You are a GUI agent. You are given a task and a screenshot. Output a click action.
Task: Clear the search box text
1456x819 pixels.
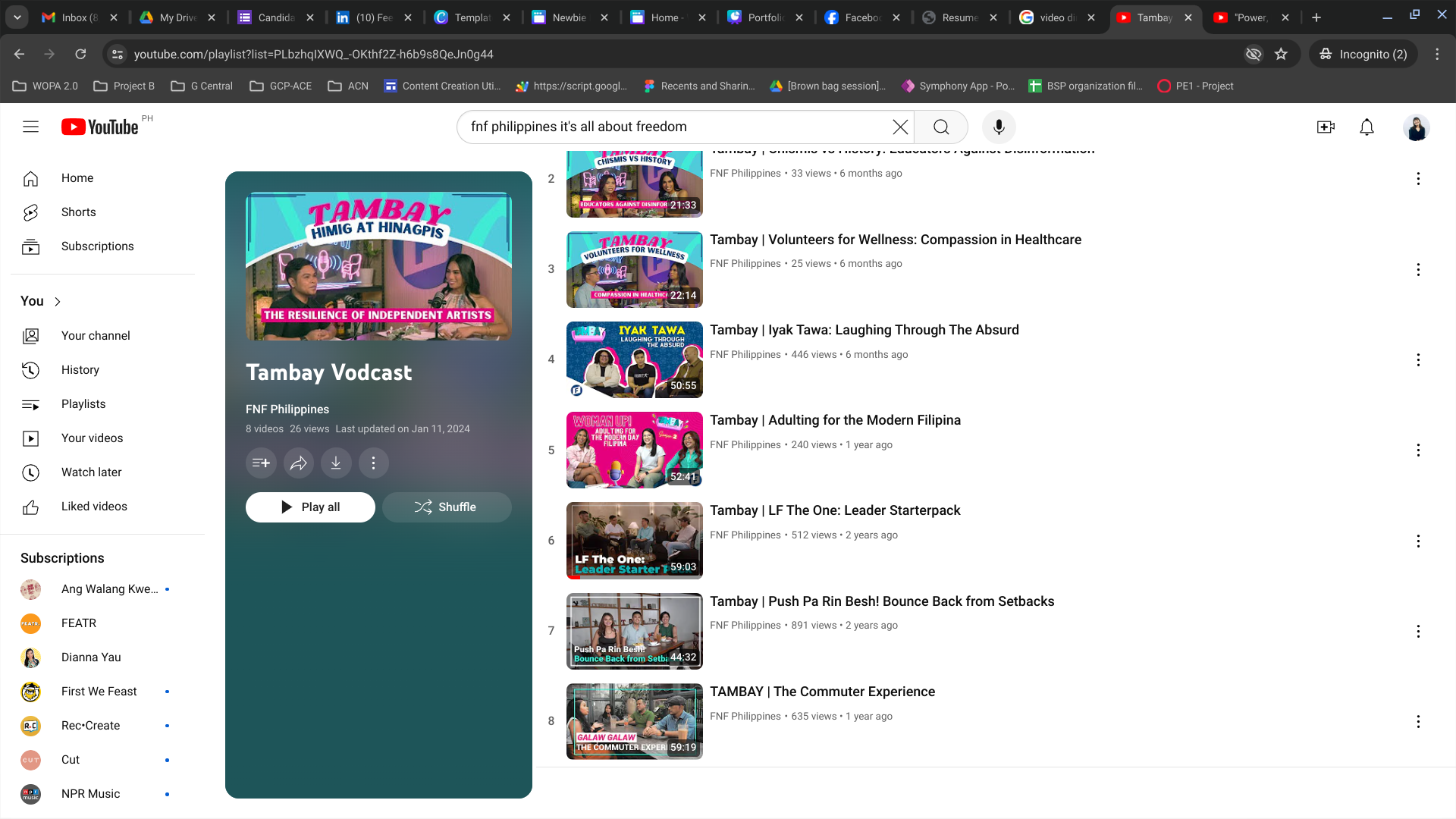pyautogui.click(x=900, y=127)
